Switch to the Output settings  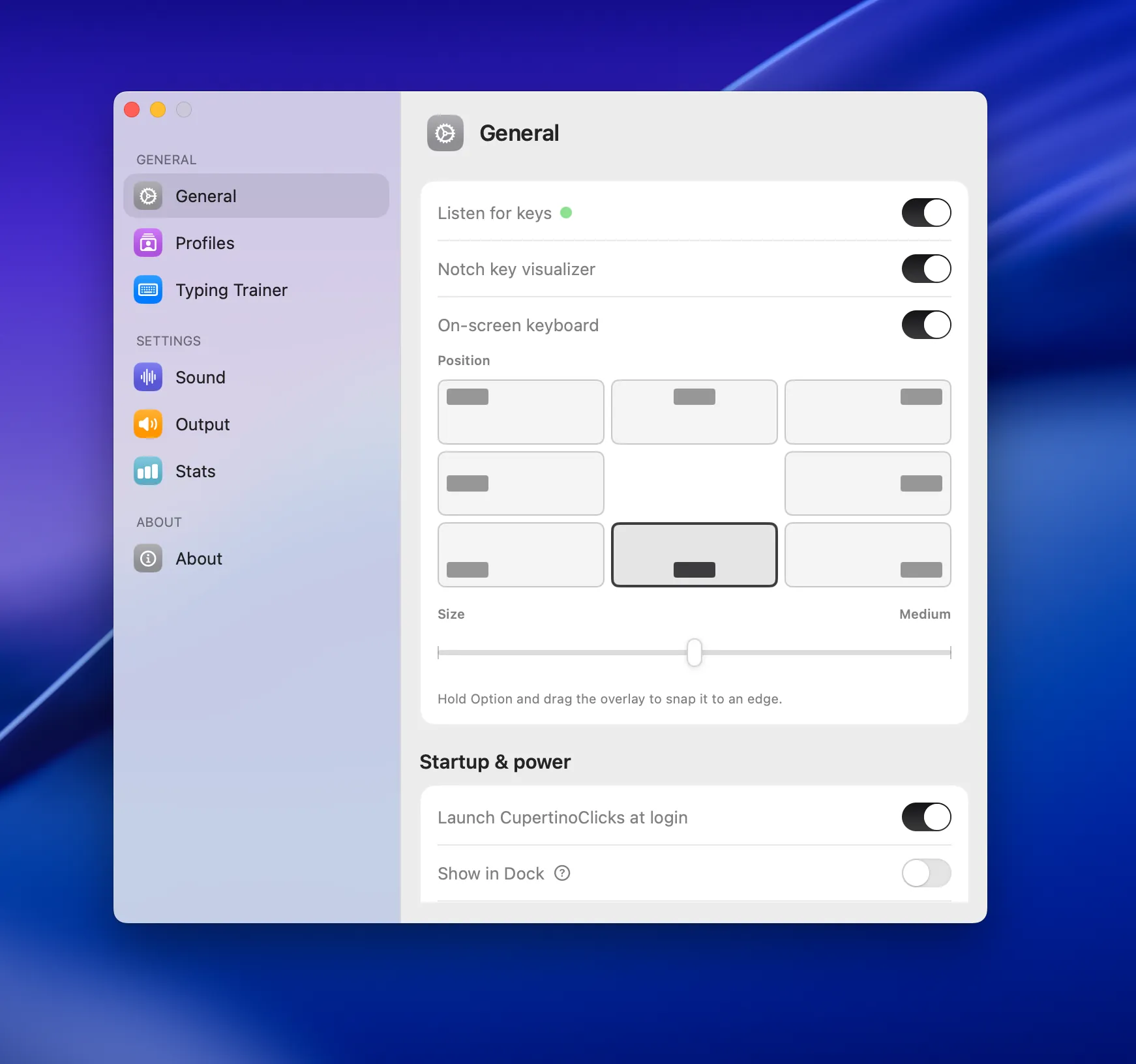click(x=256, y=424)
